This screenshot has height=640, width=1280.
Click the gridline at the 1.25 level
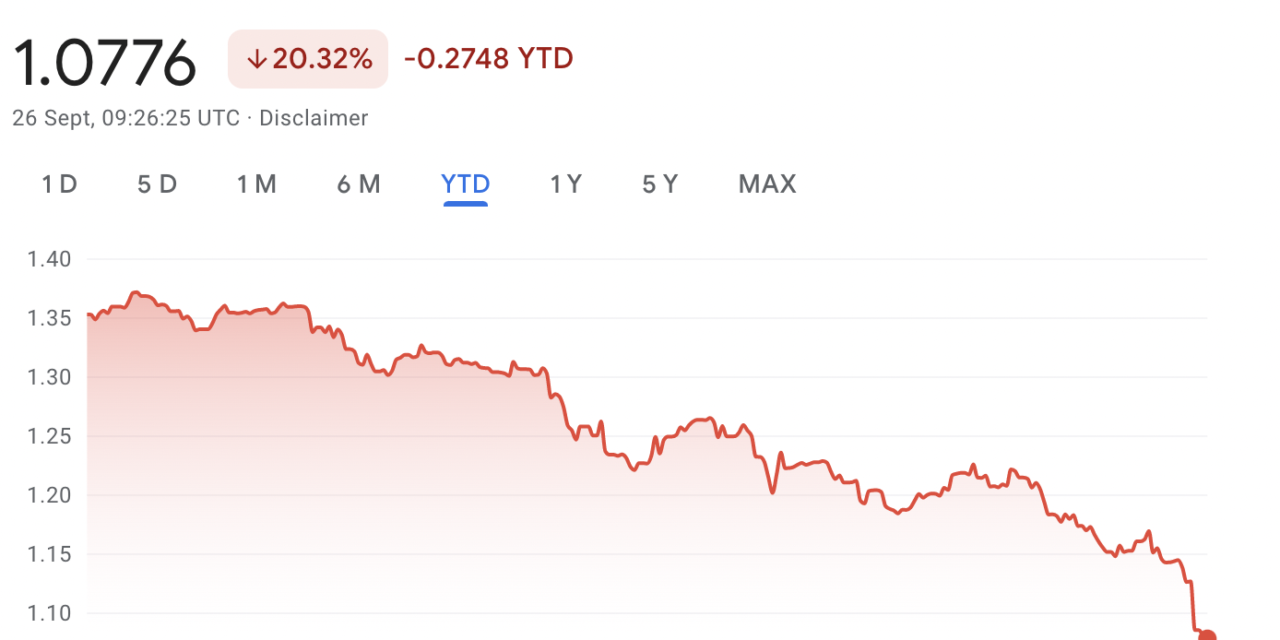click(x=900, y=436)
